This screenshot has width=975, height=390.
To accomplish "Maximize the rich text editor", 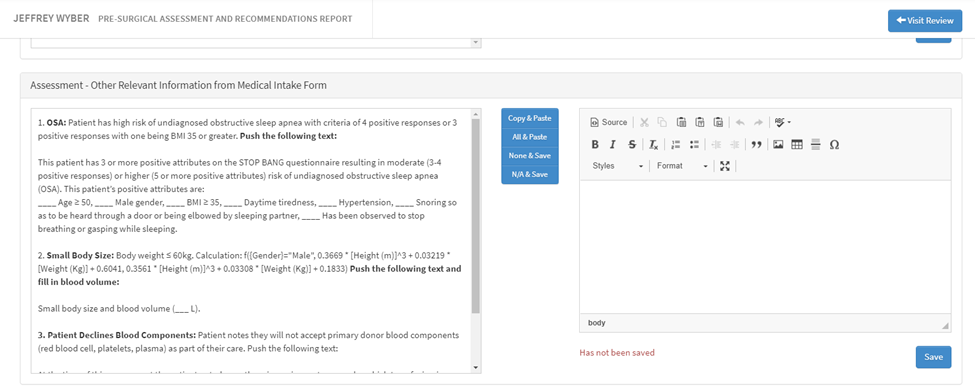I will (724, 166).
